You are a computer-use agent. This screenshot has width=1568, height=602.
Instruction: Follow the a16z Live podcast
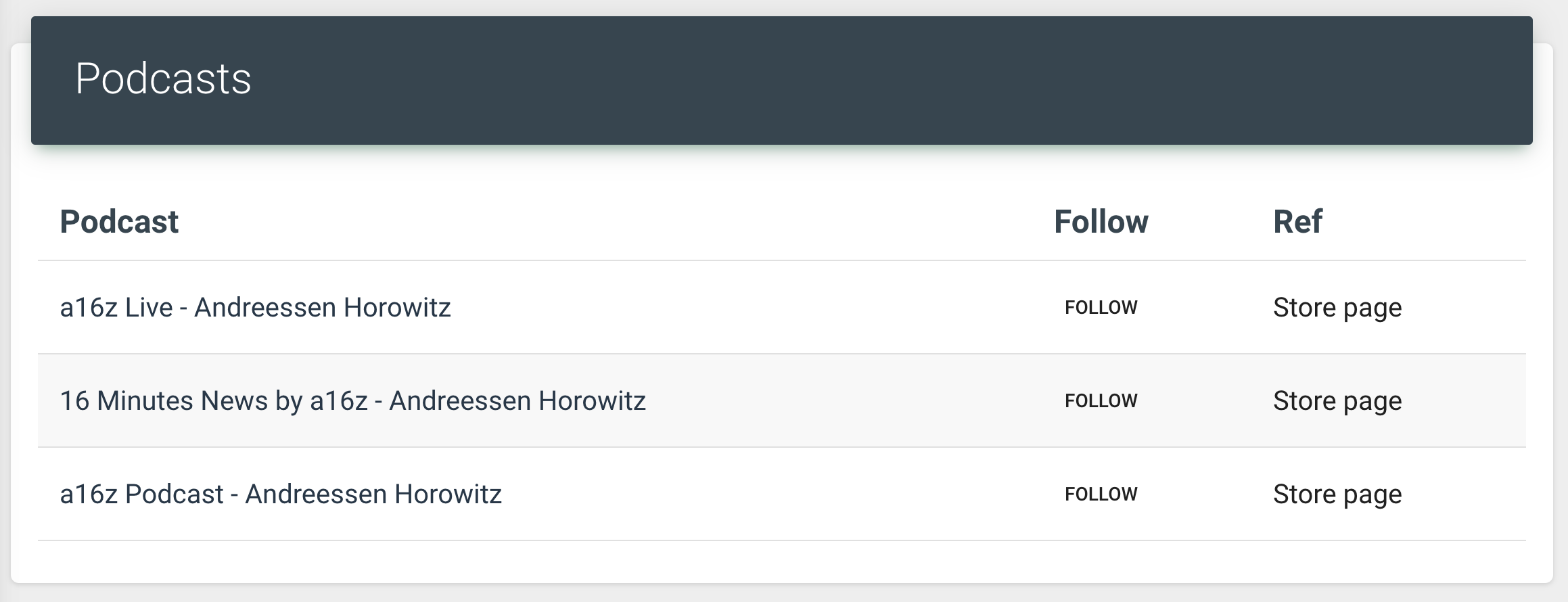(1101, 308)
